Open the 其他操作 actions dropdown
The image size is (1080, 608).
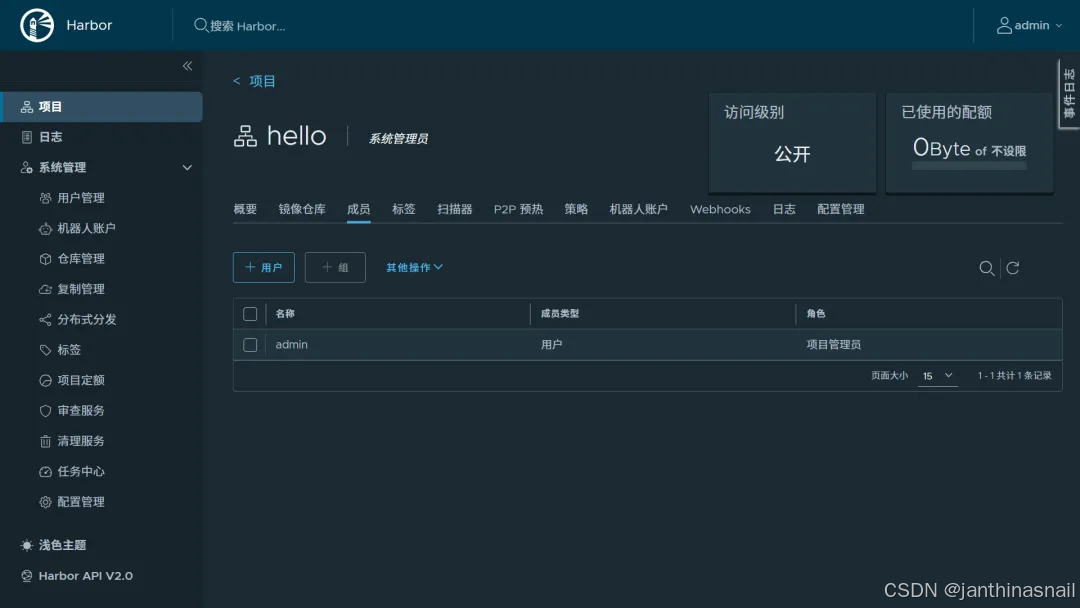(414, 267)
